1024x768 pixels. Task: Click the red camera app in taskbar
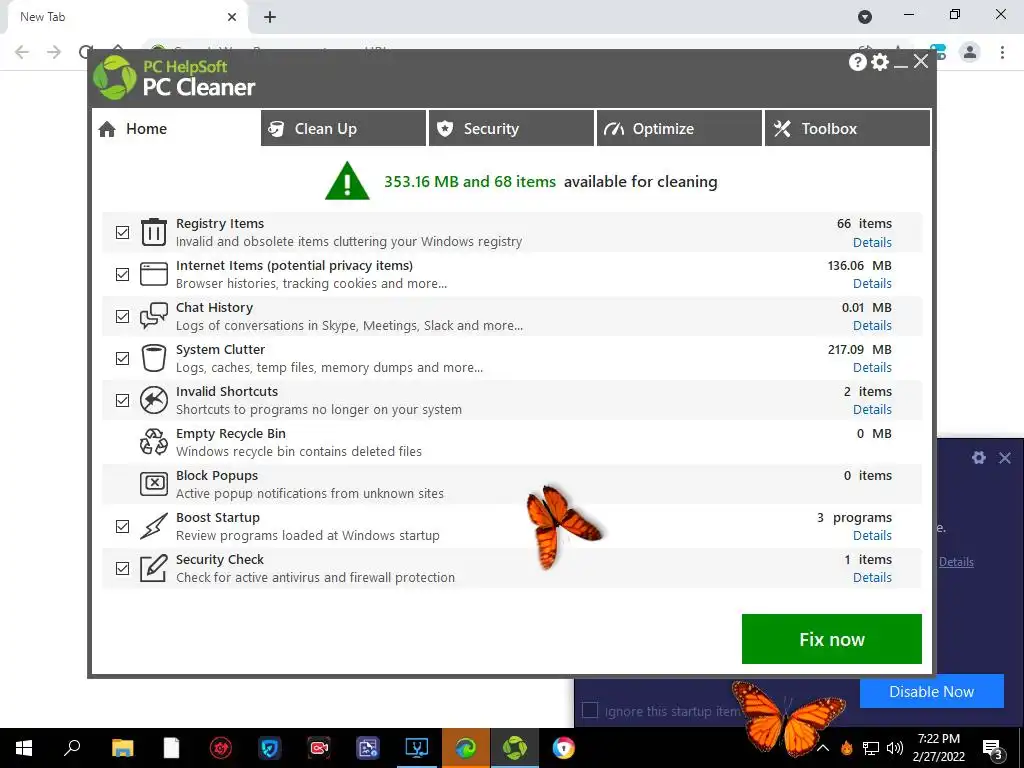[319, 748]
